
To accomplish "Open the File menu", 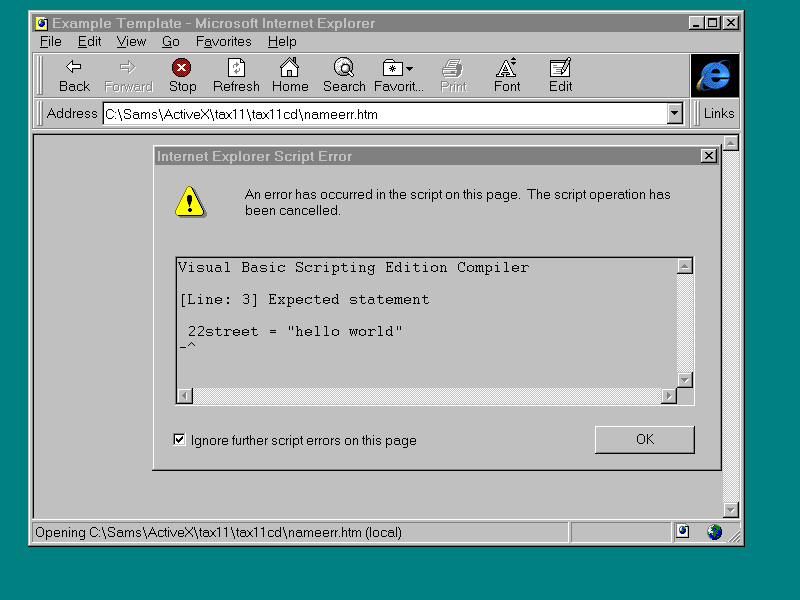I will [50, 41].
